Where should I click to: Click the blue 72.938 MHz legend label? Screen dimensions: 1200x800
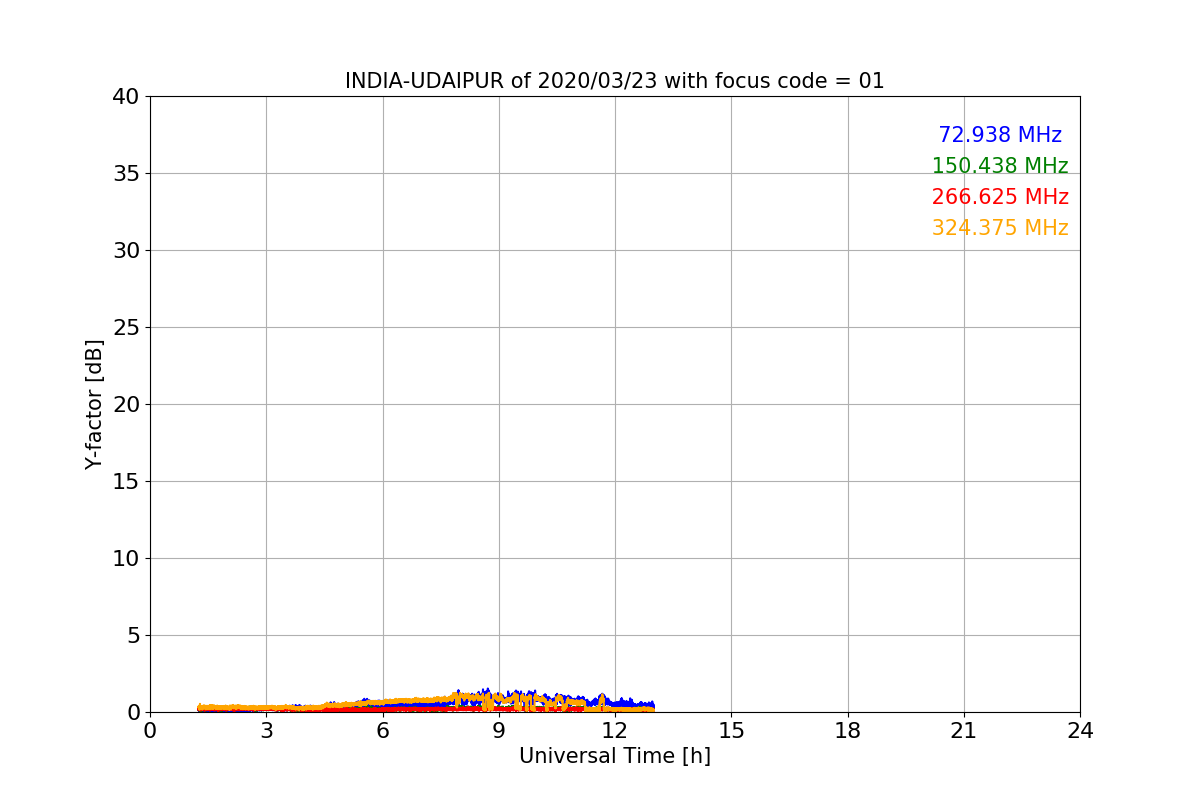[1000, 135]
